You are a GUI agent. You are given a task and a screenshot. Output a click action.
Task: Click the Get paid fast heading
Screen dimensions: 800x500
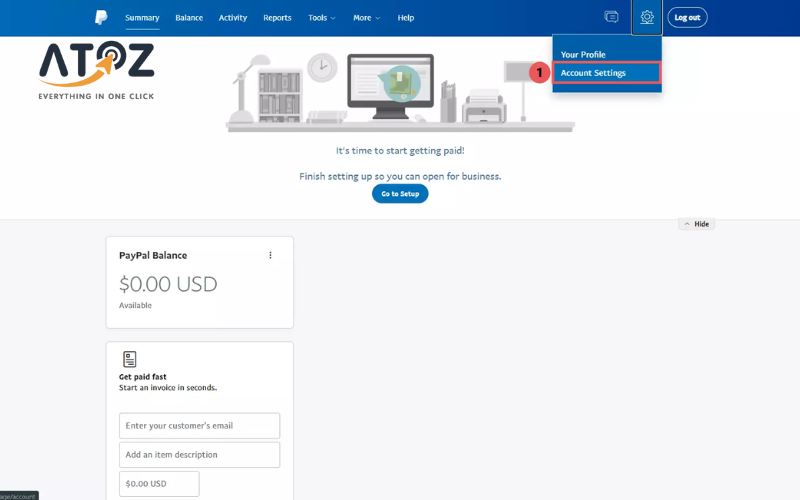[143, 377]
